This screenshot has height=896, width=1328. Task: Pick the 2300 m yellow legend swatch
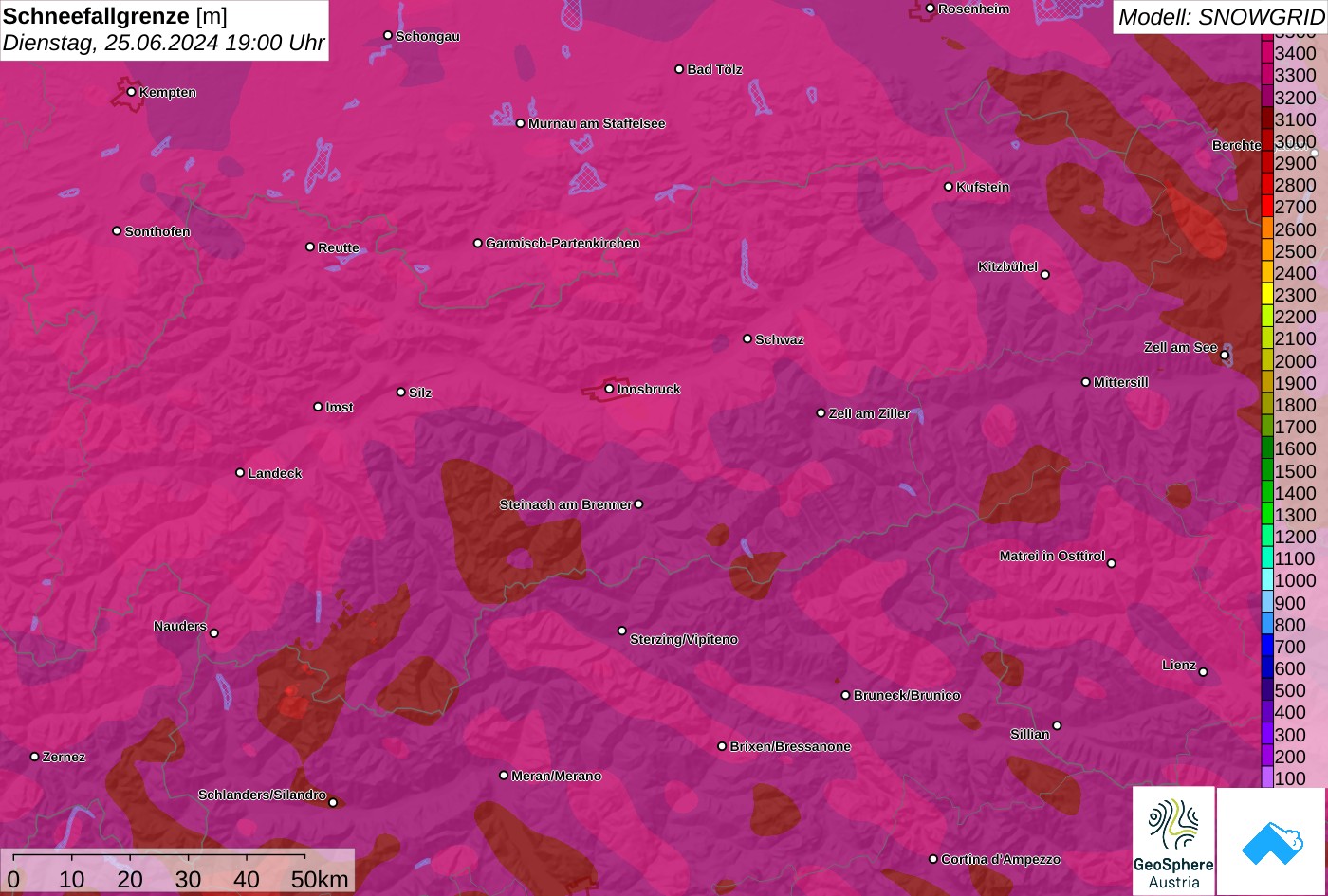(1266, 295)
